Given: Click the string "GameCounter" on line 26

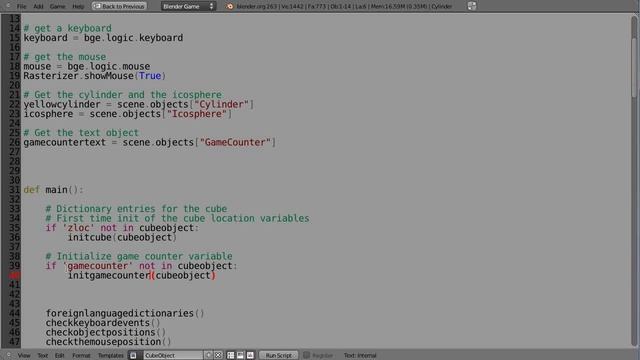Looking at the screenshot, I should (236, 142).
